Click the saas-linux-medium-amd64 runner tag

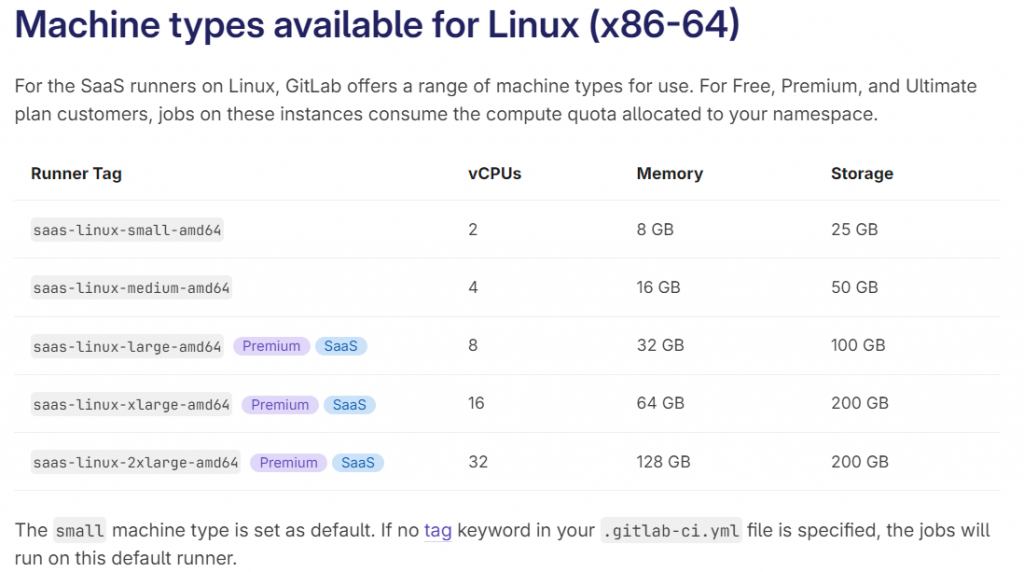point(131,288)
